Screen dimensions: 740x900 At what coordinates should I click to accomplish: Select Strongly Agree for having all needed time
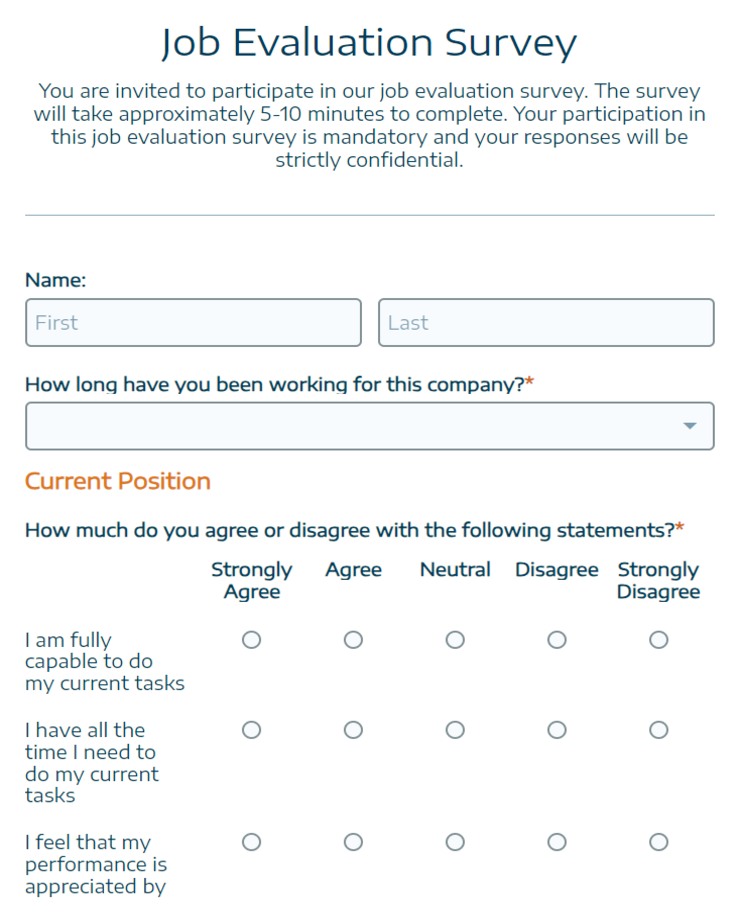pos(251,730)
